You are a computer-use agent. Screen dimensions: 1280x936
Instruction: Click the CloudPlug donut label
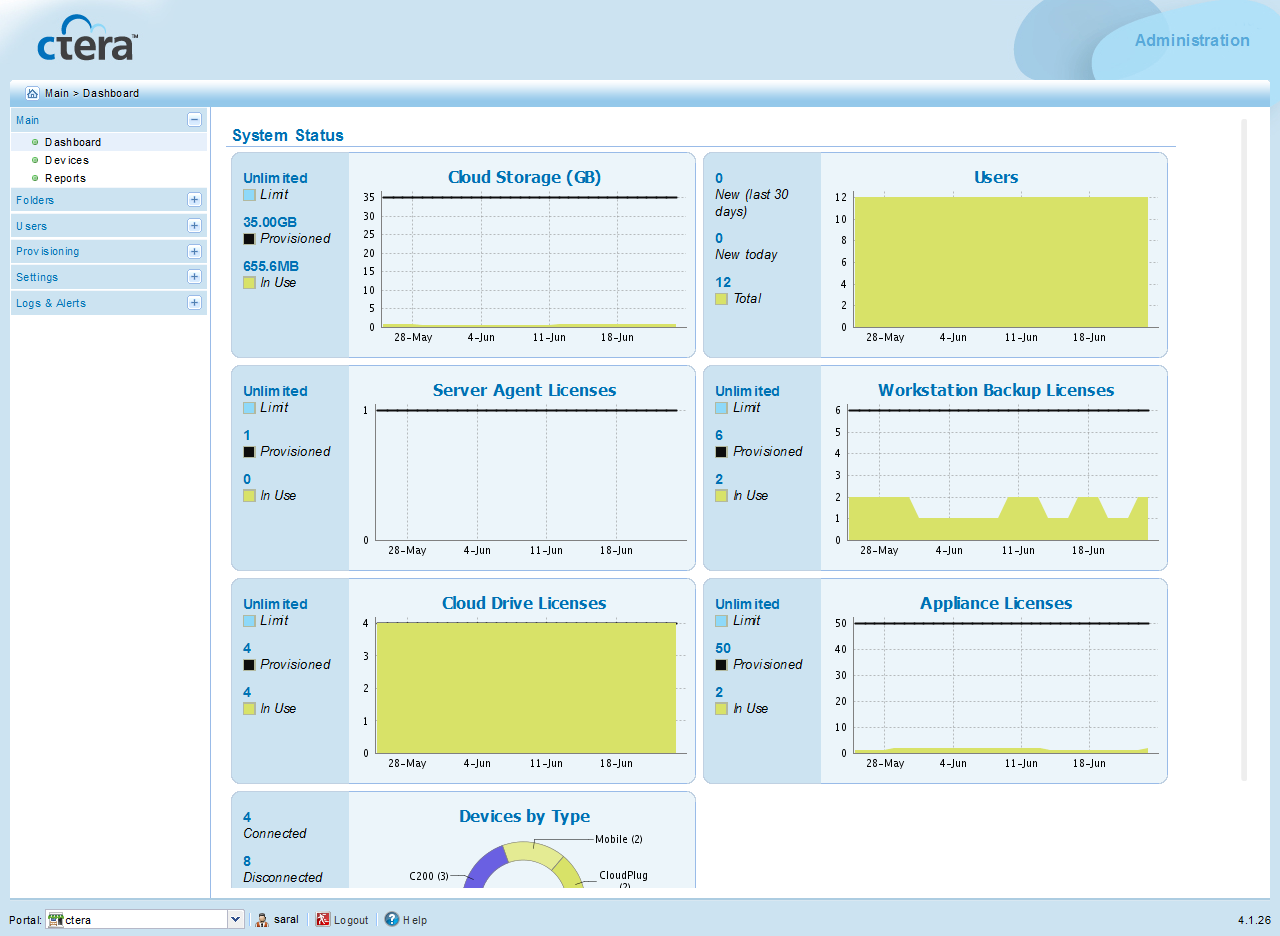(623, 880)
